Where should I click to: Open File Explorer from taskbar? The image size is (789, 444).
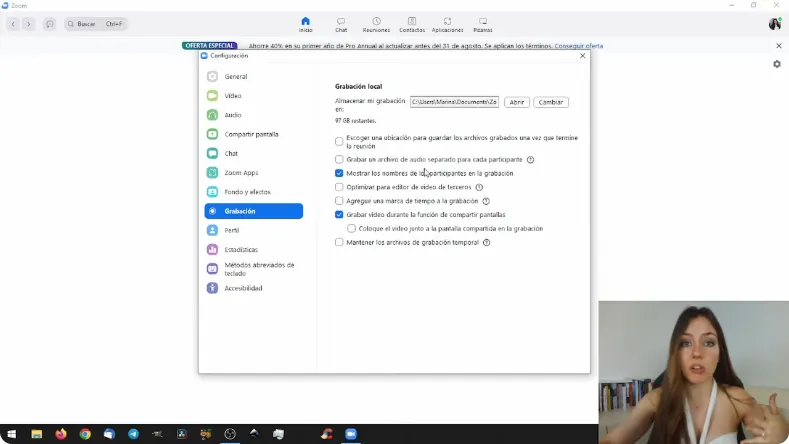[x=37, y=434]
